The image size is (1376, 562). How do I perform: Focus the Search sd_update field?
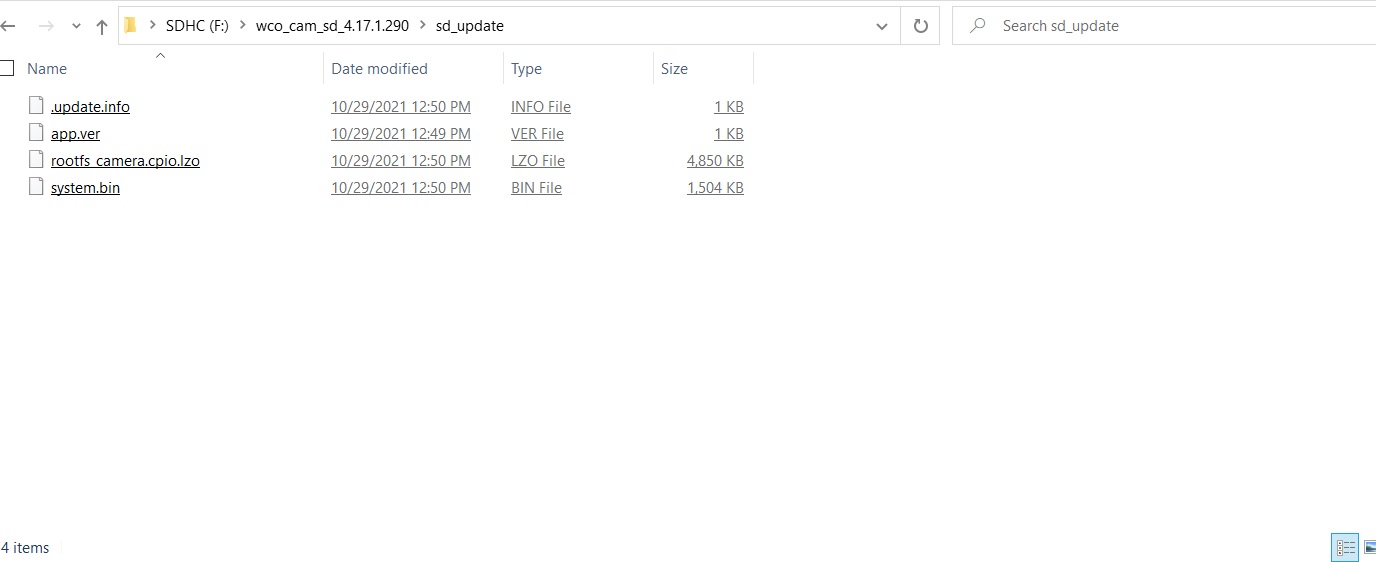click(x=1165, y=26)
